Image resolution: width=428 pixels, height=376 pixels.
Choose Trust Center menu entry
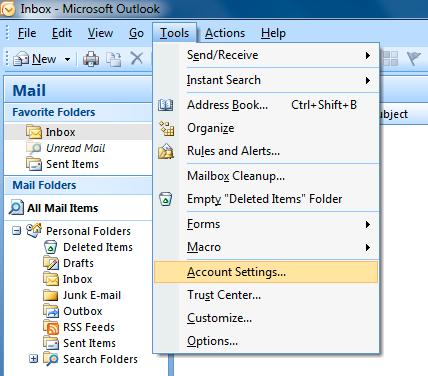(266, 295)
